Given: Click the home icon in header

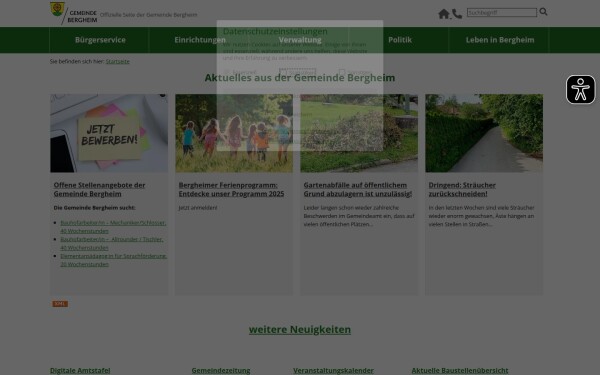Looking at the screenshot, I should 443,14.
